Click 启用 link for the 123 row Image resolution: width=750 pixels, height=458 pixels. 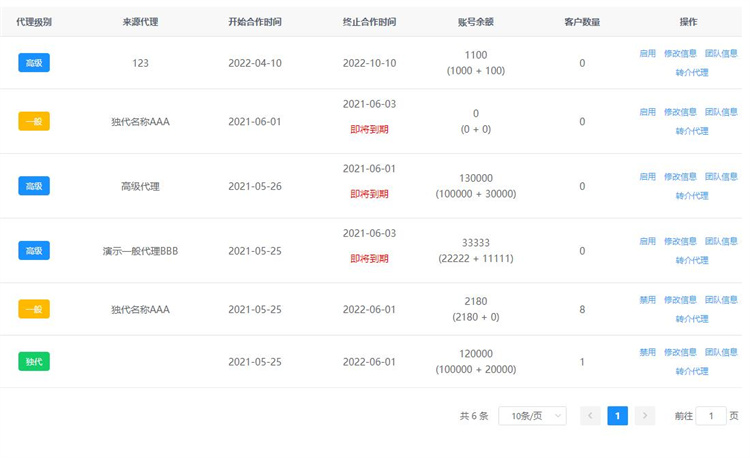pyautogui.click(x=648, y=54)
